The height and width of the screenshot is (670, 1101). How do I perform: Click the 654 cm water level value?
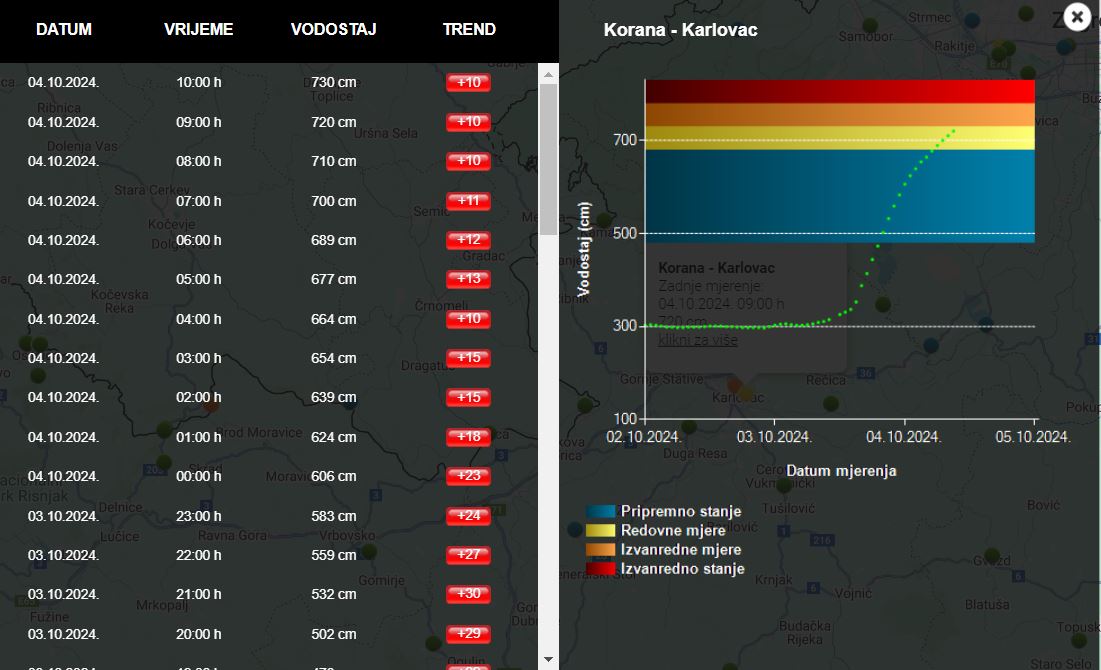[x=334, y=358]
